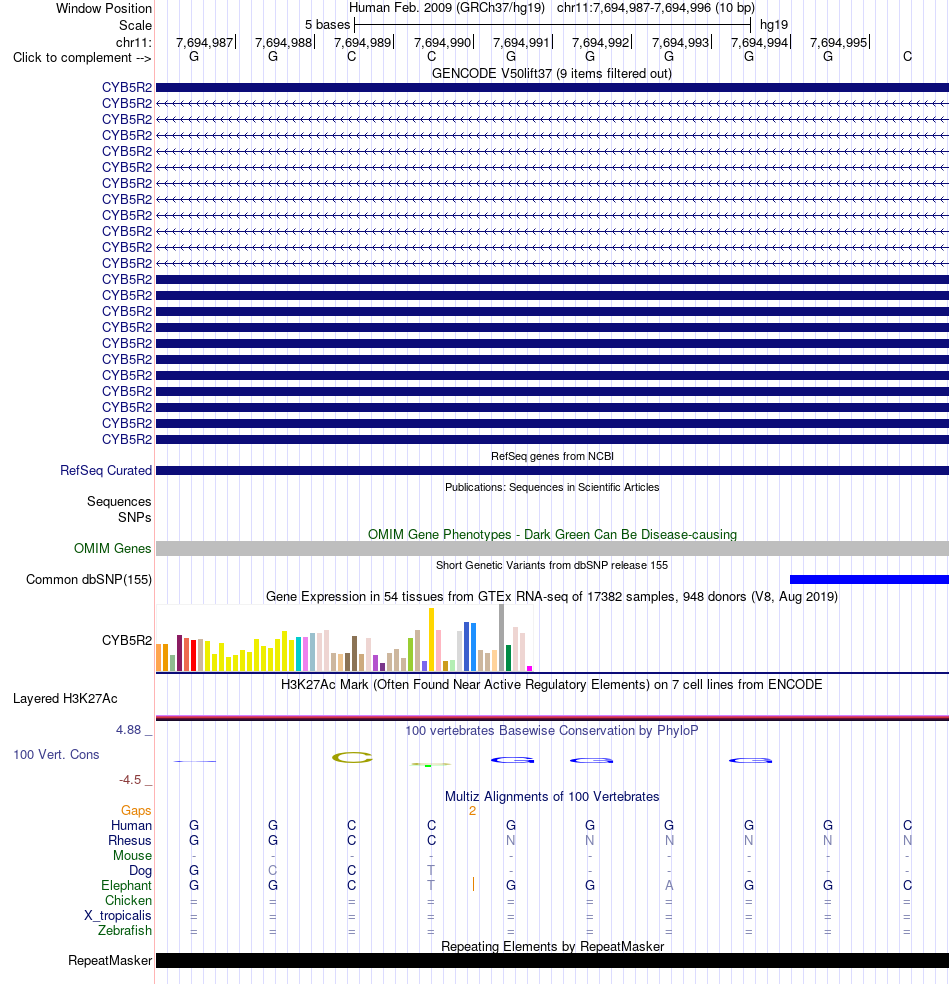950x984 pixels.
Task: Click the olive C logo in PhyloP track
Action: (352, 757)
